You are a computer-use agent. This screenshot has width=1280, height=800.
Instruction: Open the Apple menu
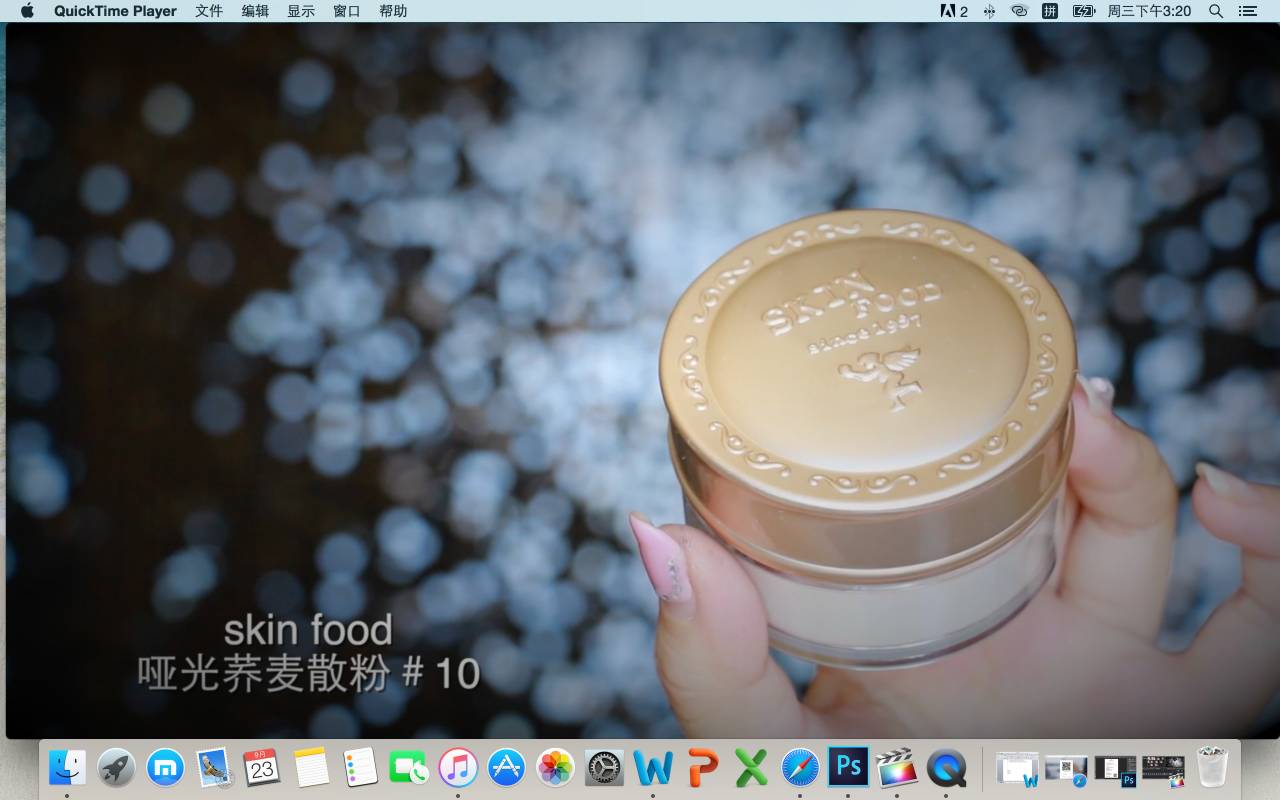pyautogui.click(x=27, y=11)
